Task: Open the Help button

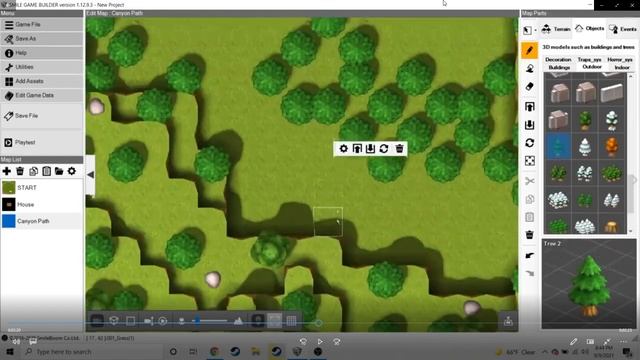Action: coord(42,53)
